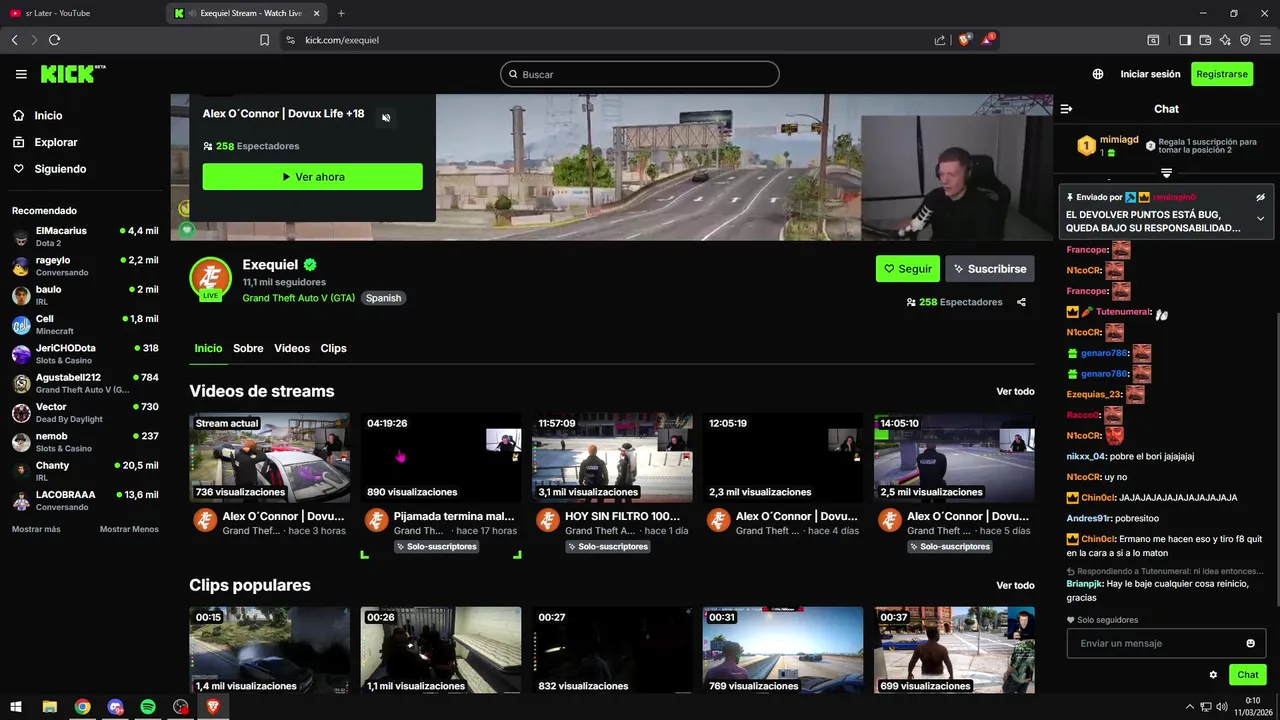Image resolution: width=1280 pixels, height=720 pixels.
Task: Click the share page icon in address bar
Action: [940, 40]
